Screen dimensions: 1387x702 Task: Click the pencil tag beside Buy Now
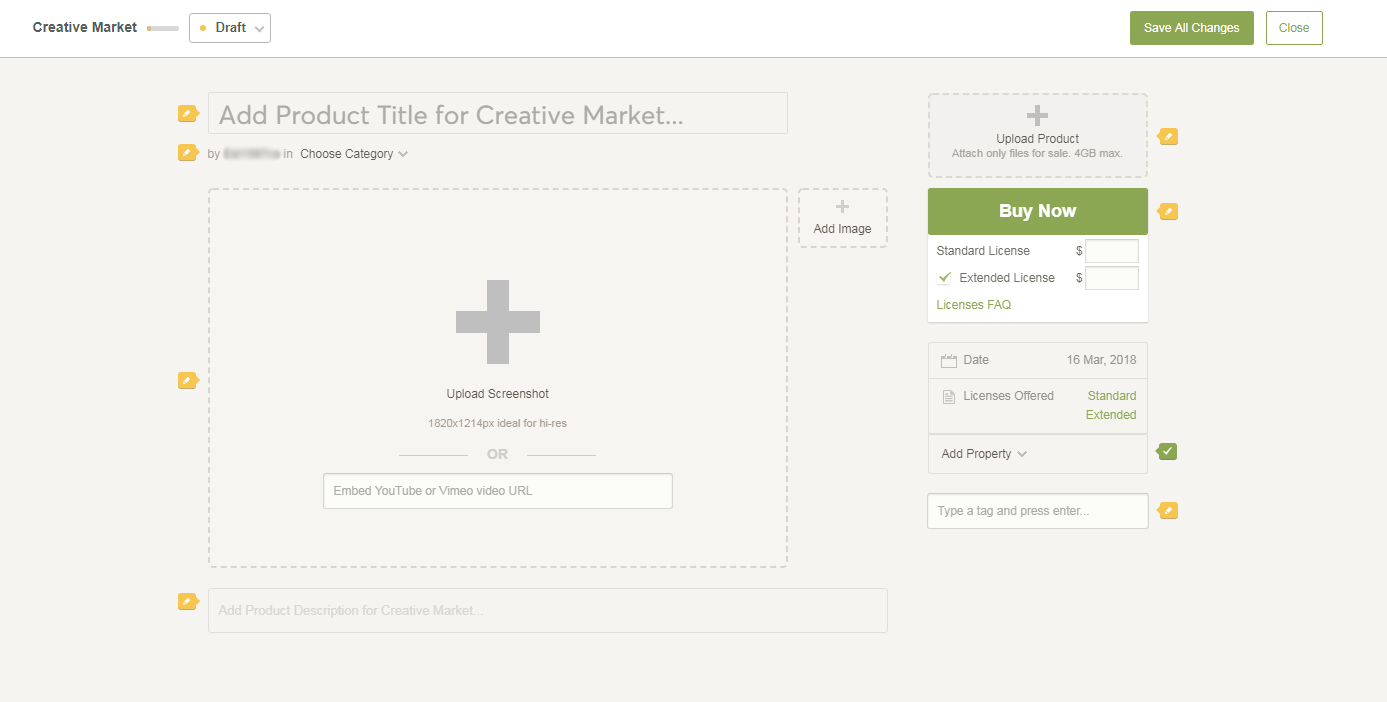click(1168, 211)
